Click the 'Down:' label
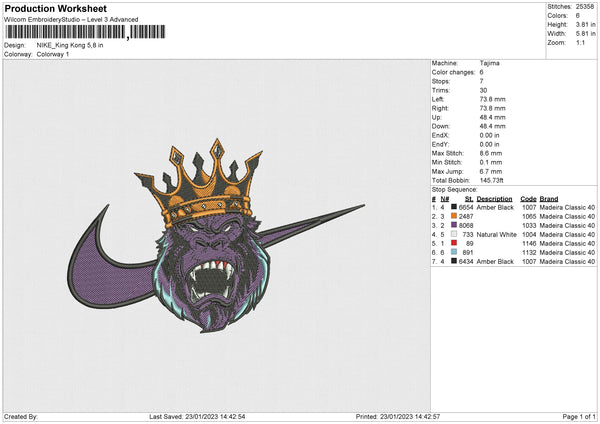The height and width of the screenshot is (424, 600). tap(440, 126)
